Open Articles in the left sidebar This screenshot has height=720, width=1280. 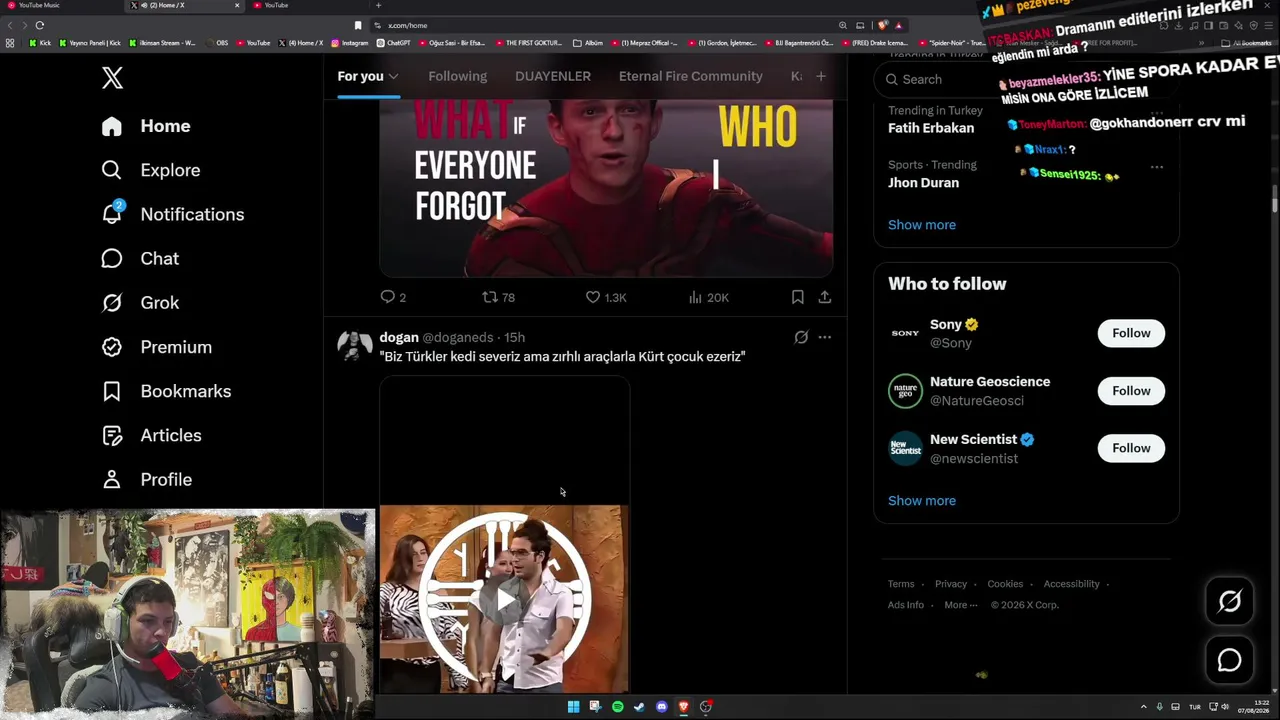click(151, 435)
